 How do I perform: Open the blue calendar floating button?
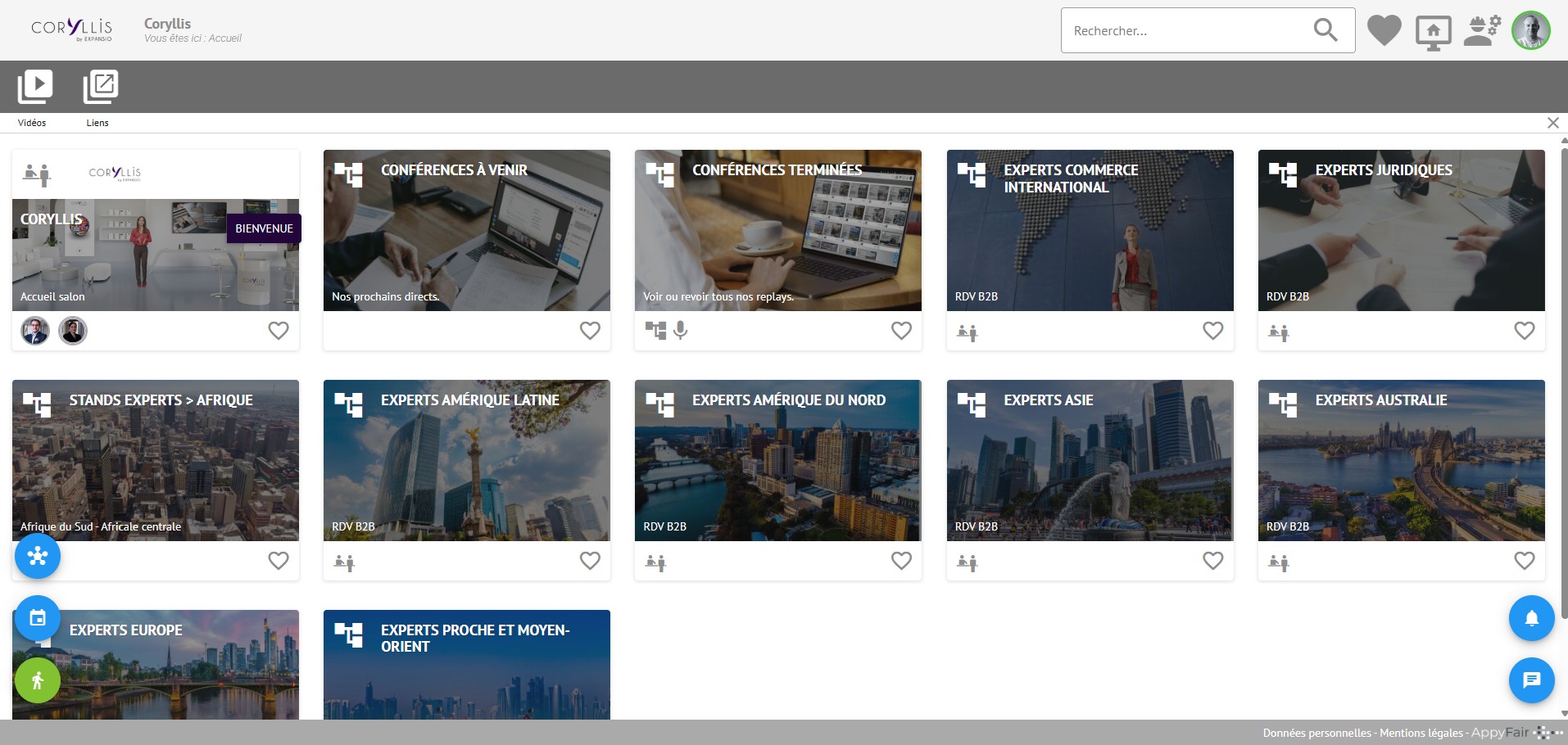pos(38,618)
